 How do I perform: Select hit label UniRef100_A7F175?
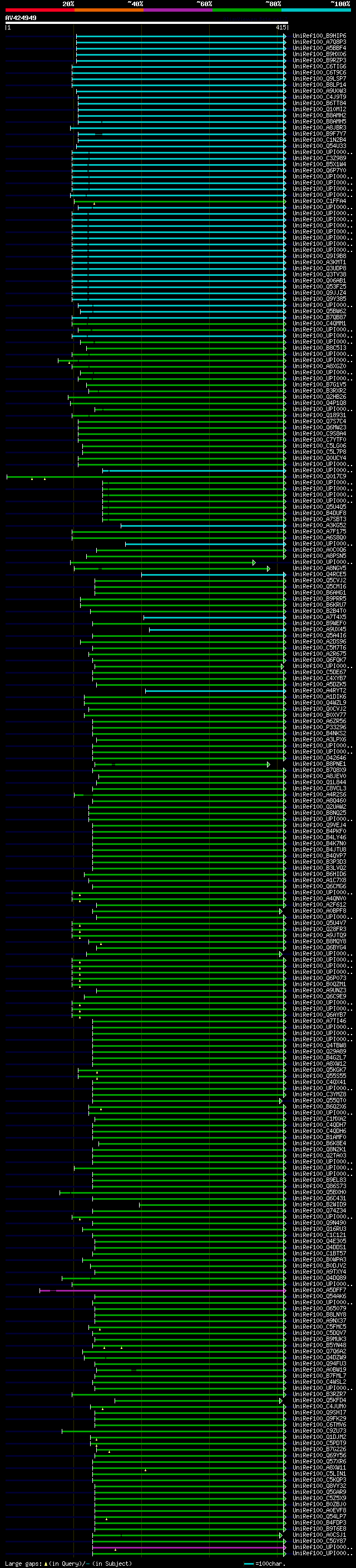(319, 531)
